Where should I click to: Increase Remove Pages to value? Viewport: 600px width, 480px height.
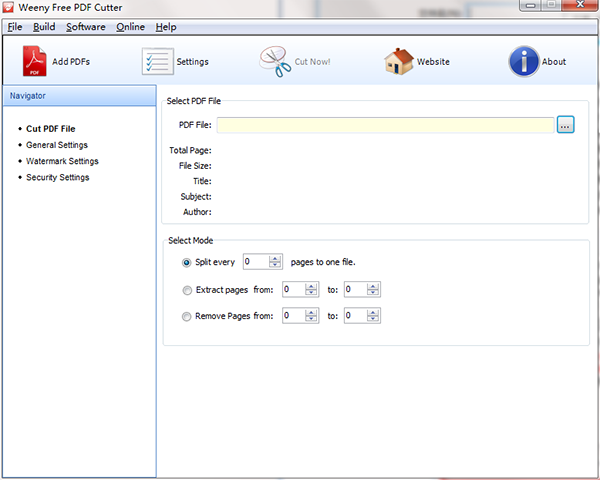point(372,312)
